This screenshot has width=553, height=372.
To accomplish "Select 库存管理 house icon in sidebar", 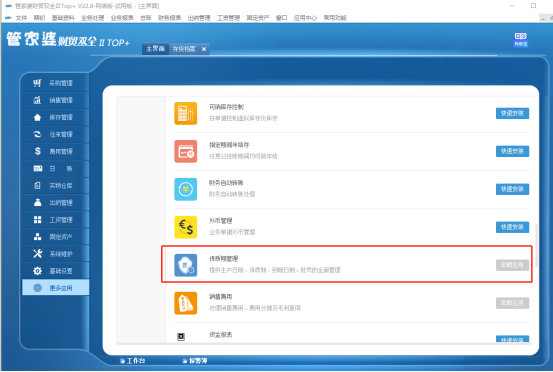I will [x=37, y=117].
